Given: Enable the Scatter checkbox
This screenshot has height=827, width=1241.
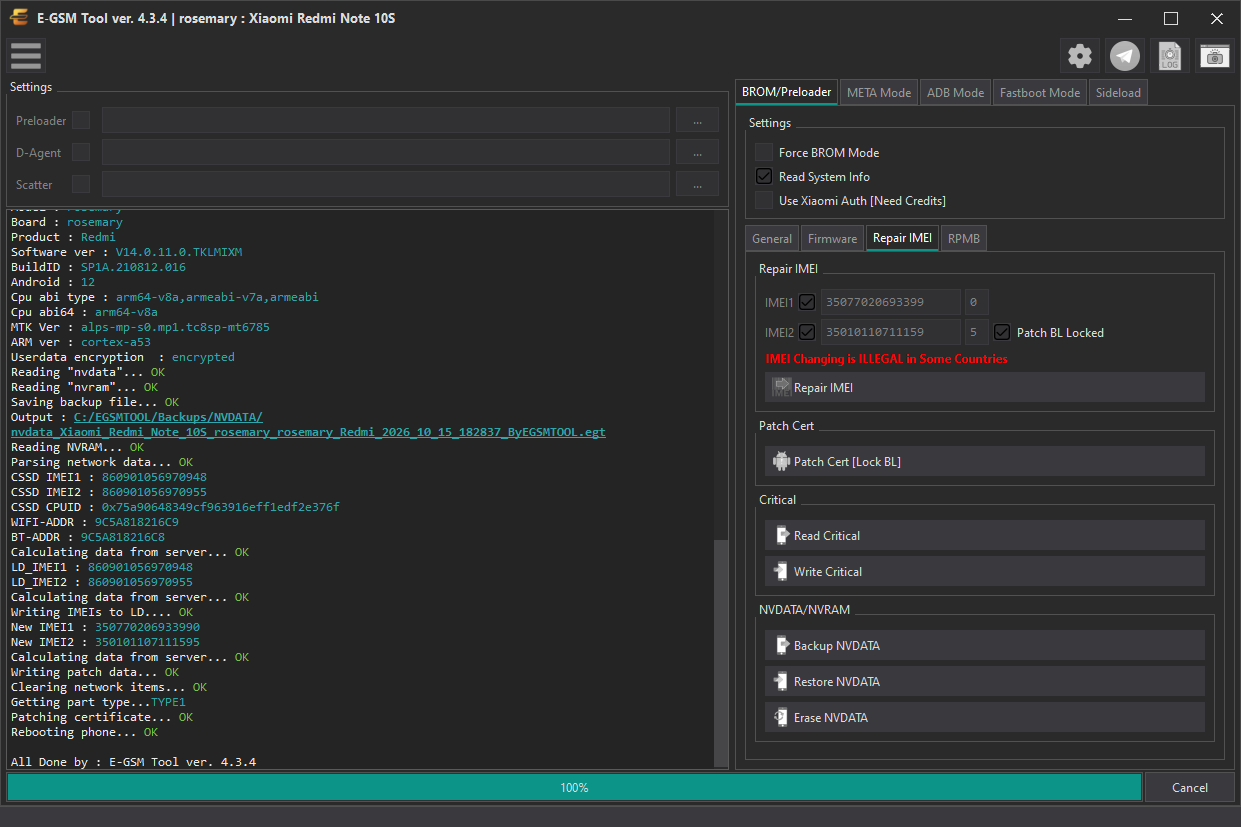Looking at the screenshot, I should (x=81, y=184).
